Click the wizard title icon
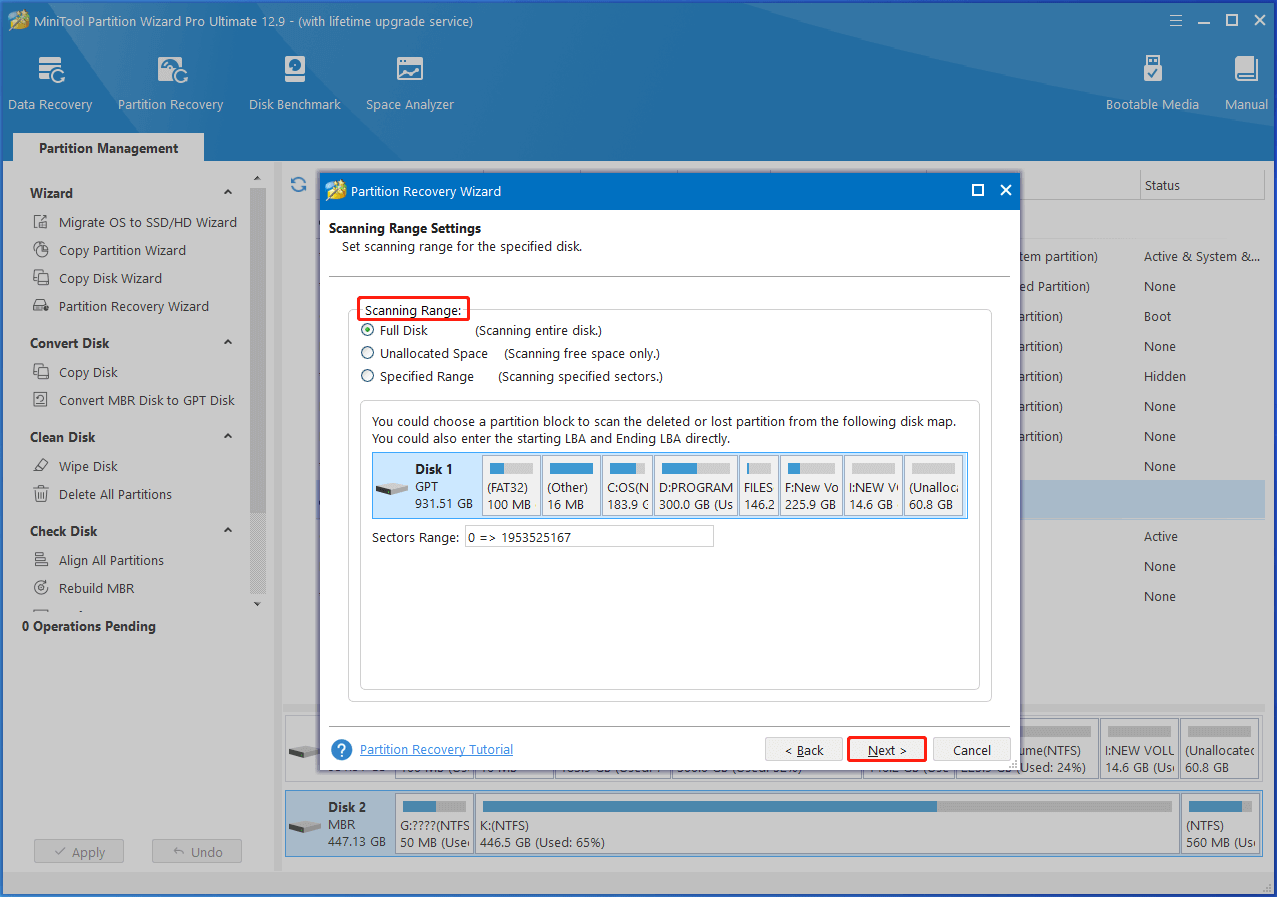 point(336,191)
